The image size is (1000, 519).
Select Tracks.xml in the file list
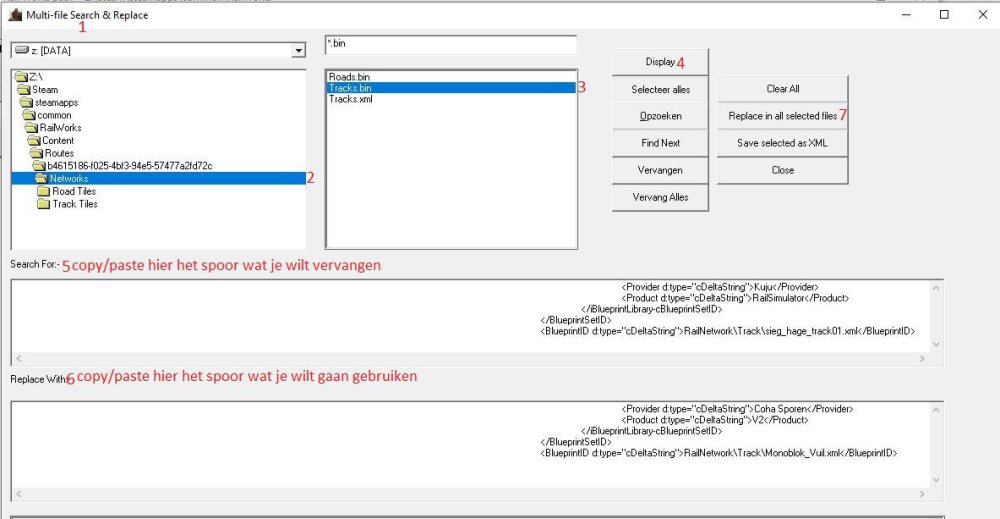pos(350,100)
